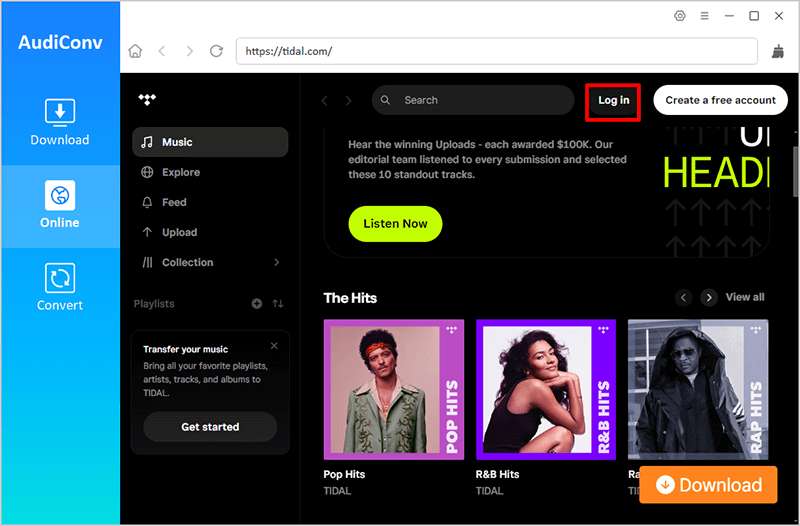Open the Download section in AudiConv sidebar
The width and height of the screenshot is (800, 526).
click(x=60, y=122)
